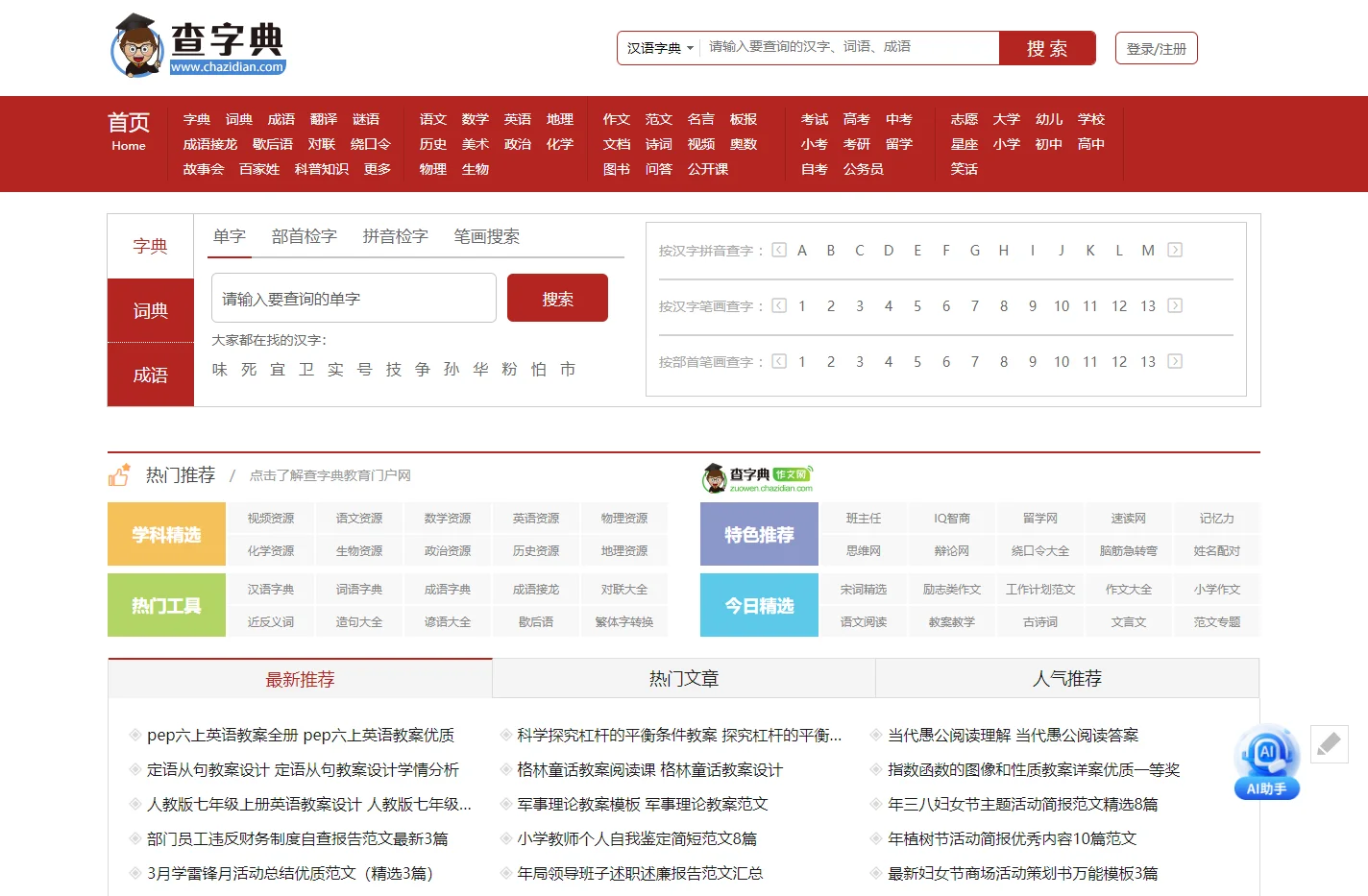Viewport: 1368px width, 896px height.
Task: Select the 字典 side tab
Action: [151, 247]
